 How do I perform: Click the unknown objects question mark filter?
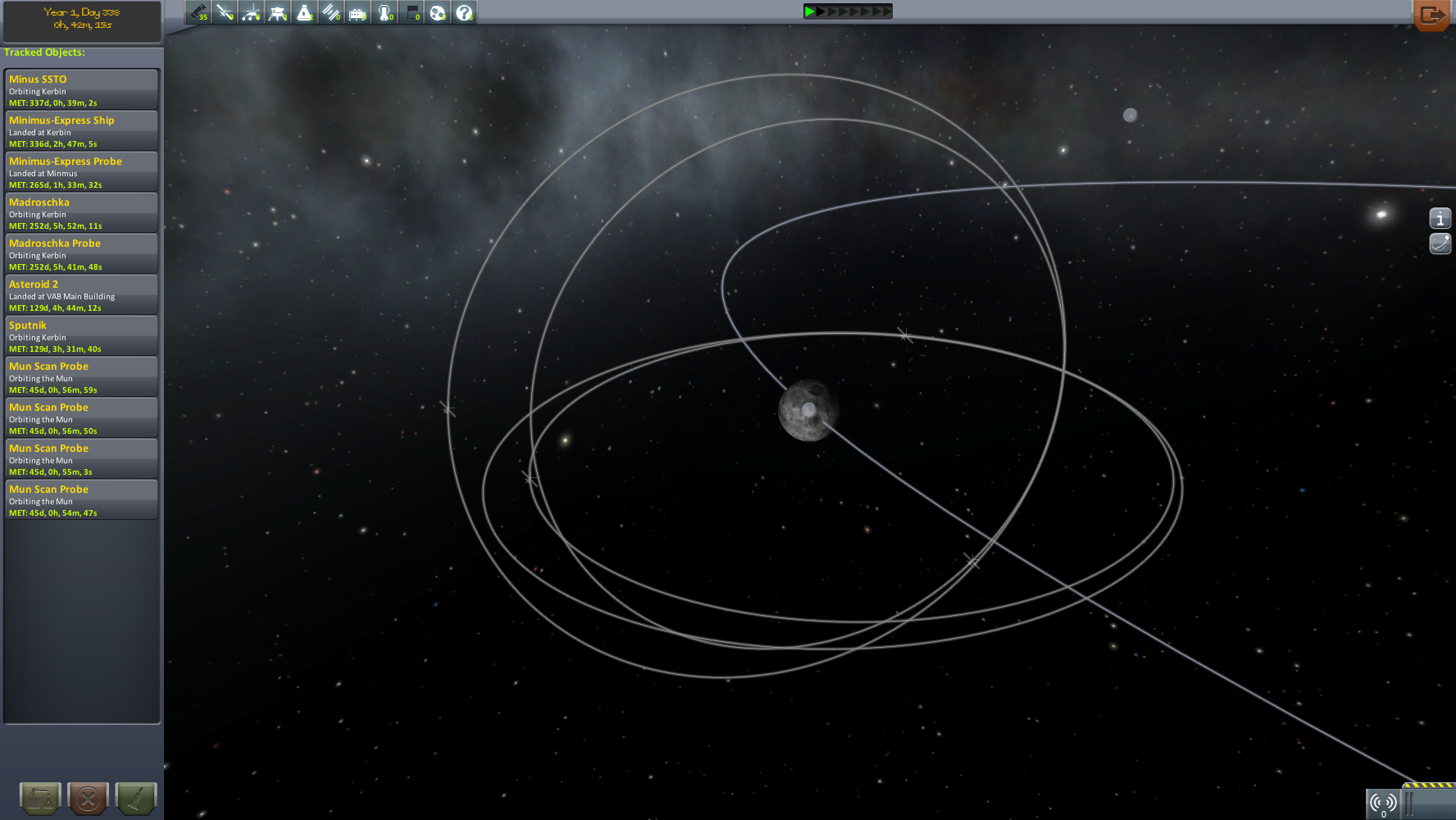[464, 12]
